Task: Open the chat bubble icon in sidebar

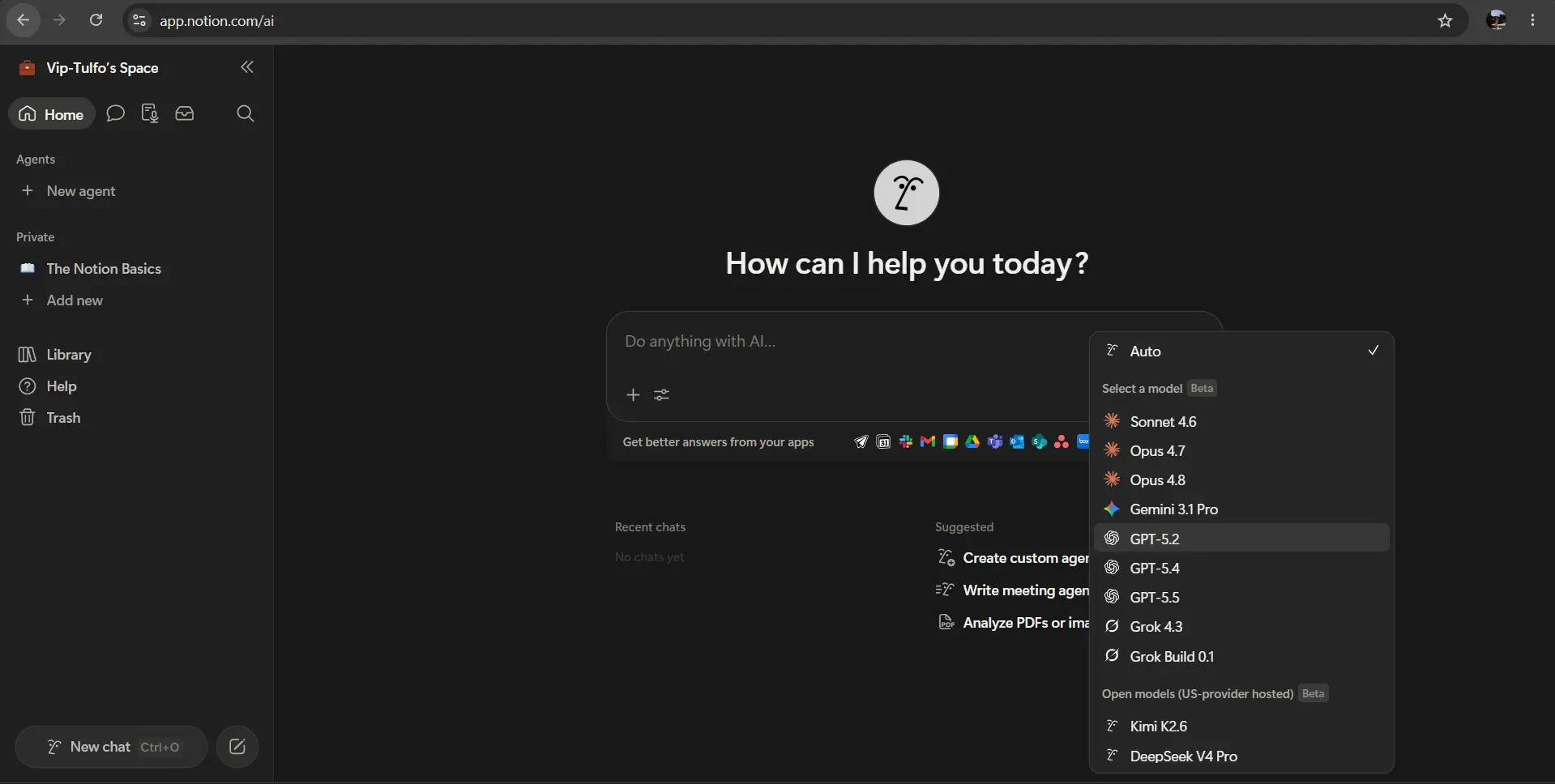Action: click(x=116, y=113)
